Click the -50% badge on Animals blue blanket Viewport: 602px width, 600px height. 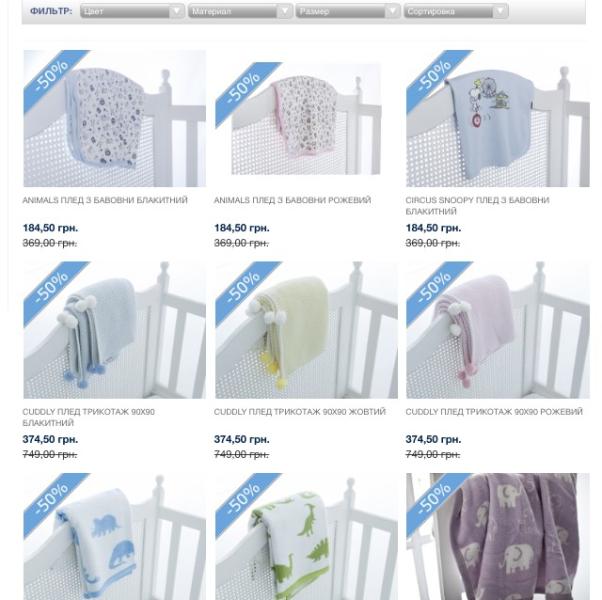coord(51,77)
